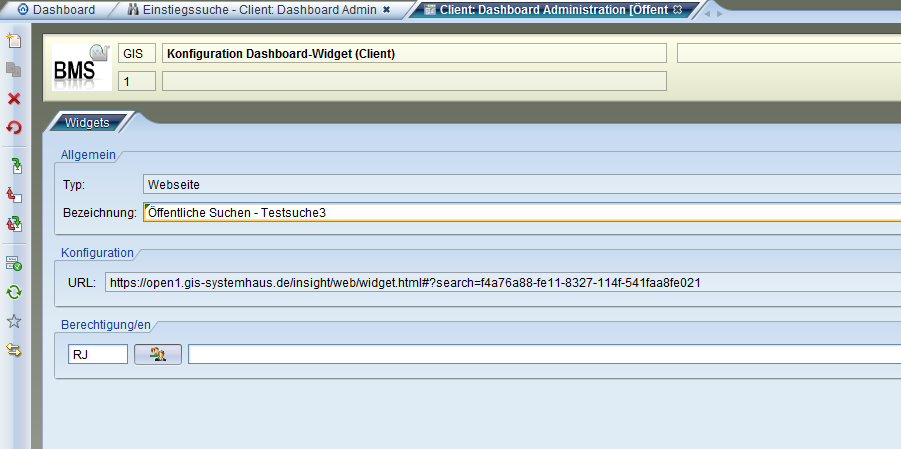Click the Typ field showing Webseite
The width and height of the screenshot is (901, 449).
point(520,185)
